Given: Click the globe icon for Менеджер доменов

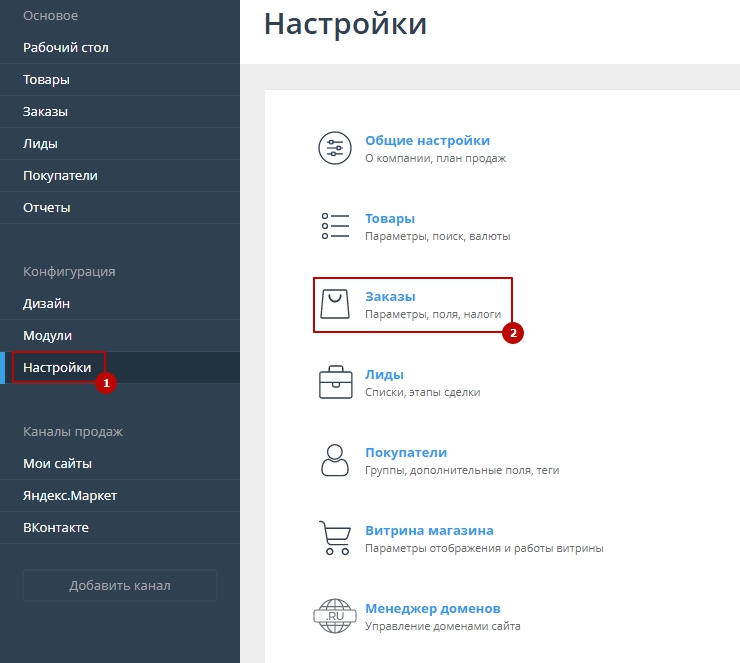Looking at the screenshot, I should pyautogui.click(x=335, y=616).
